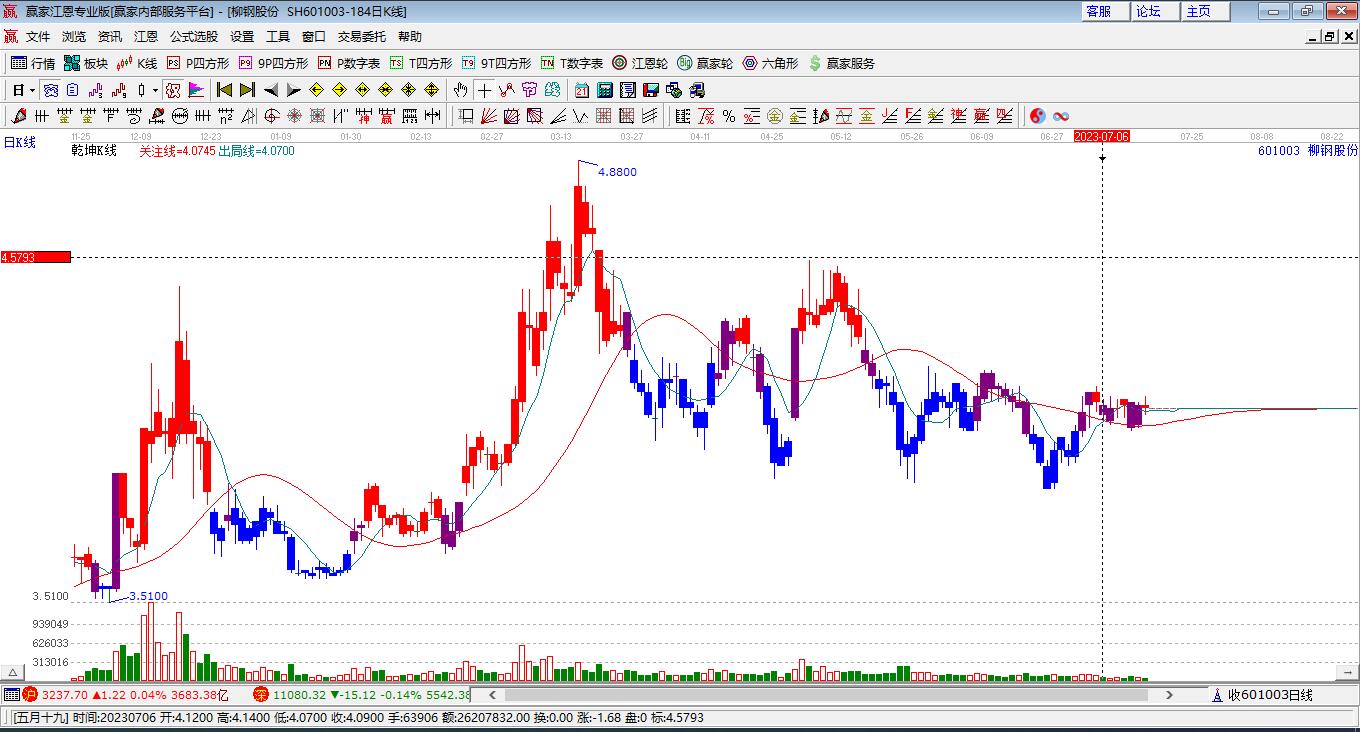Toggle the crosshair cursor tool

click(484, 90)
